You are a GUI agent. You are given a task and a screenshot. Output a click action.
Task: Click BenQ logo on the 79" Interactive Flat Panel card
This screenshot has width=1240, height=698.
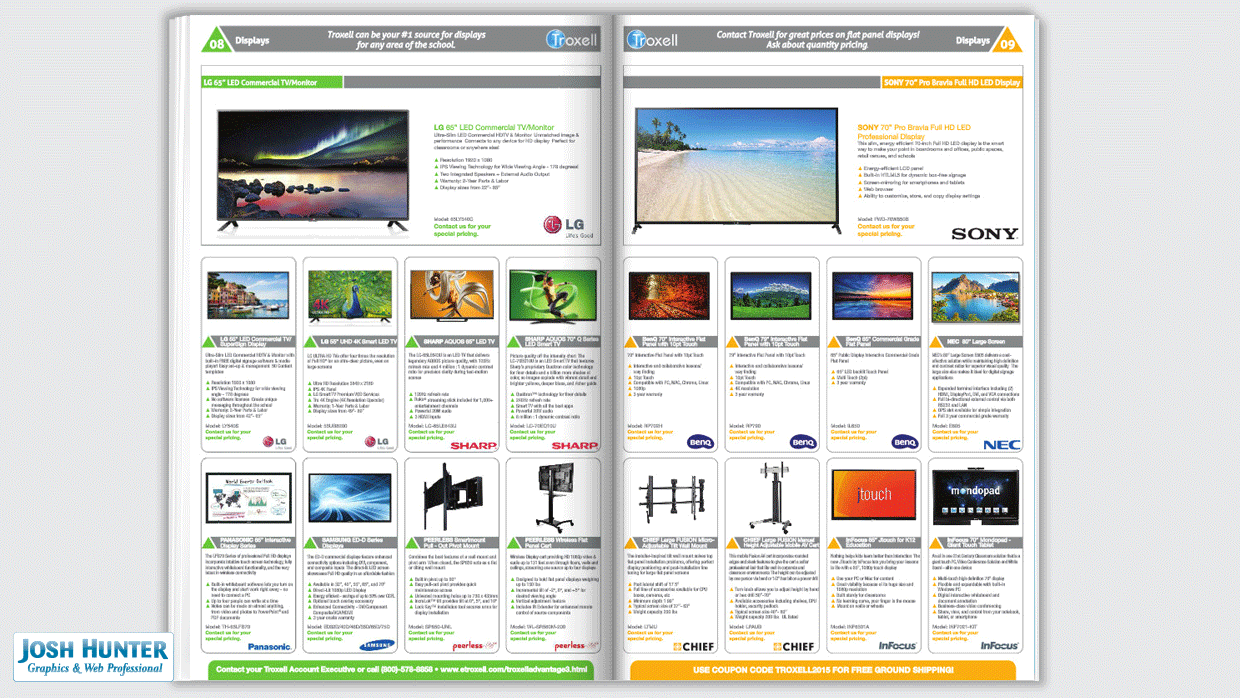click(803, 441)
